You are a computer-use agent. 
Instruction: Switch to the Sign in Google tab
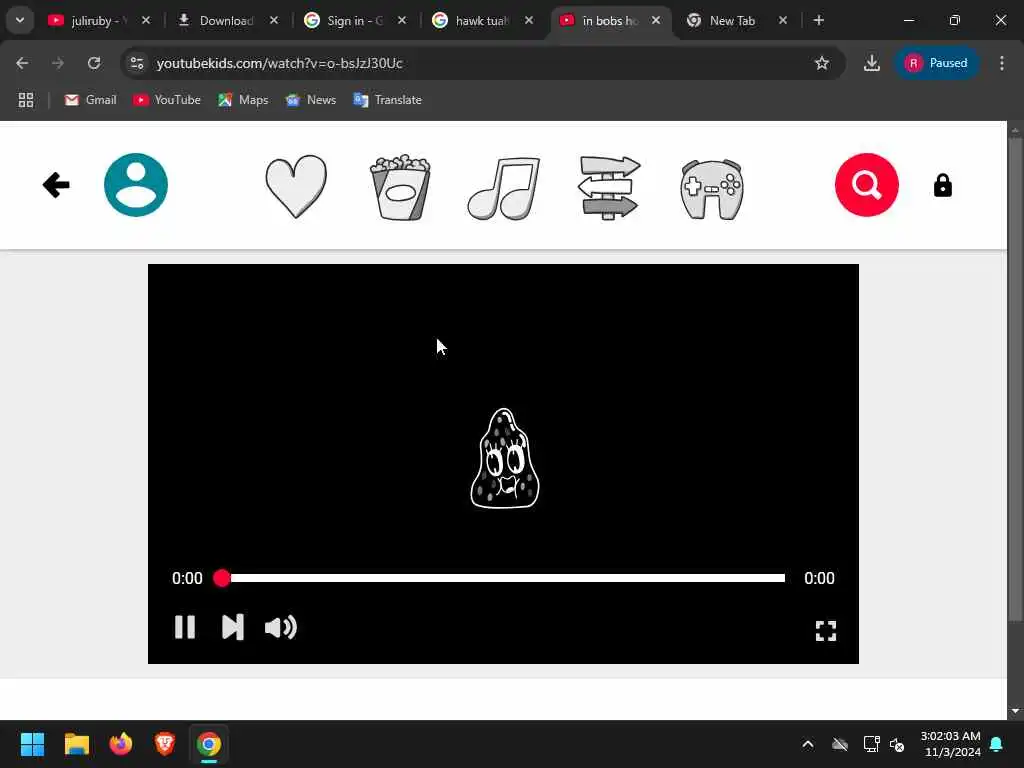coord(355,21)
